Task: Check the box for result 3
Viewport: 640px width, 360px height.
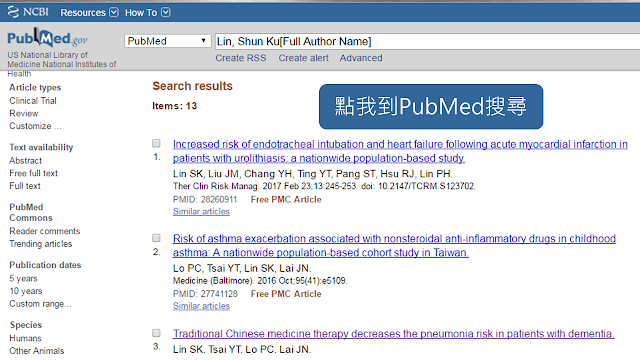Action: (x=156, y=333)
